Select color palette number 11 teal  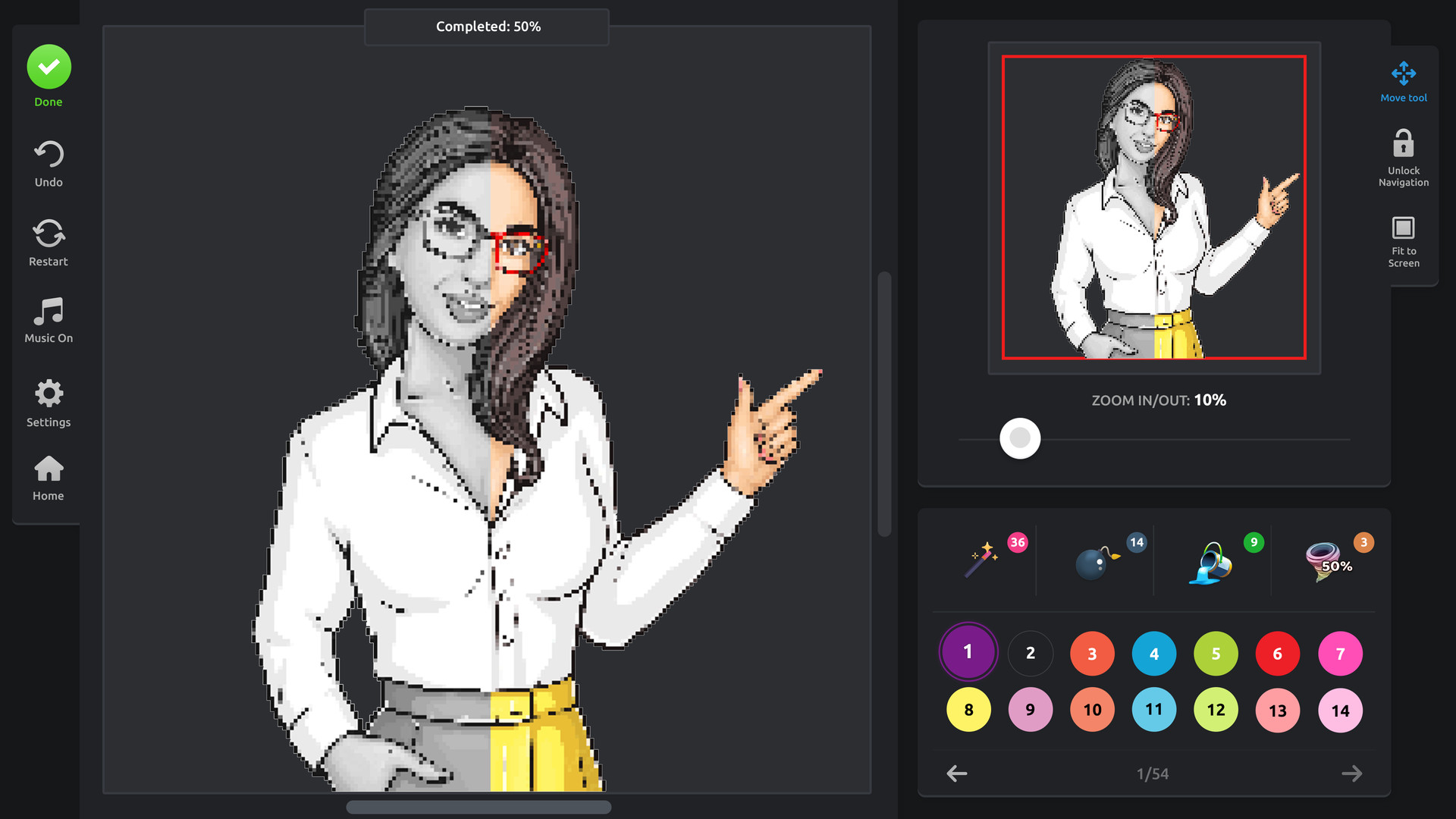tap(1154, 710)
